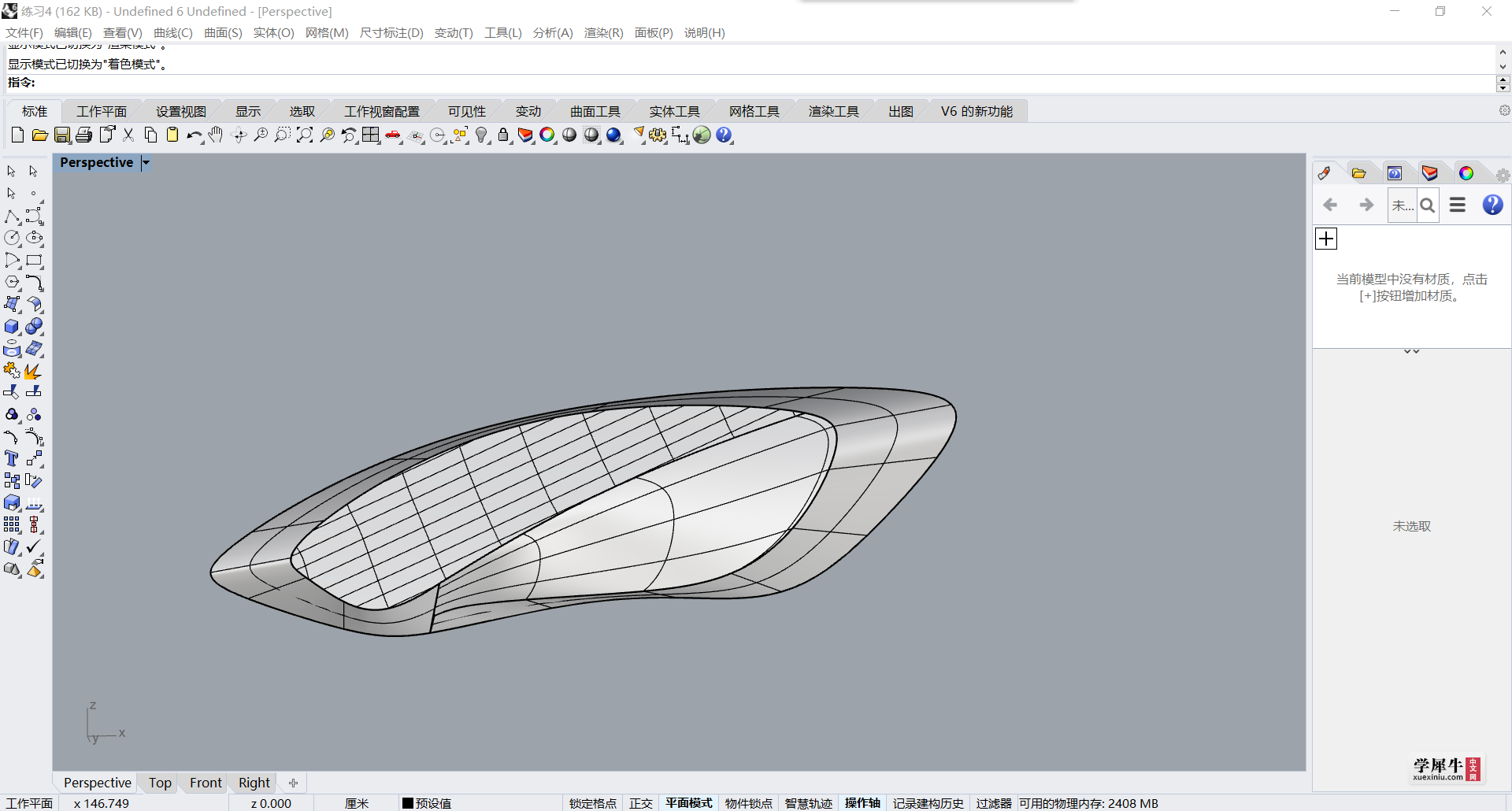Click the materials panel forward arrow
1512x811 pixels.
tap(1366, 206)
